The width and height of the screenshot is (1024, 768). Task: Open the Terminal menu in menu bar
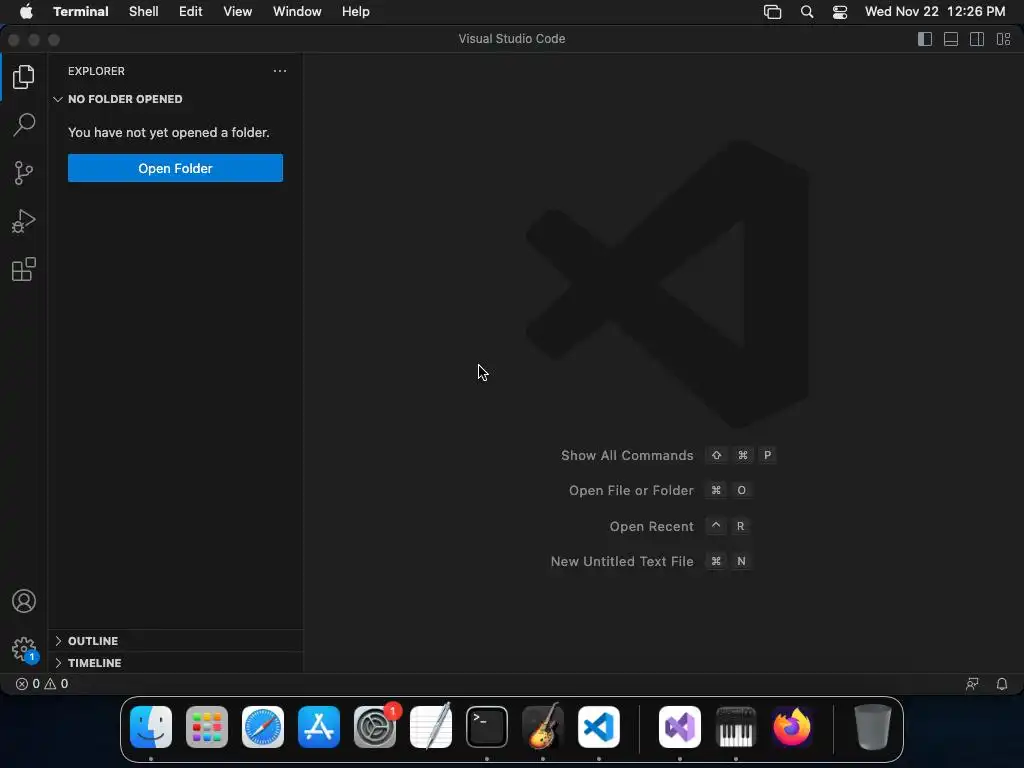(81, 12)
